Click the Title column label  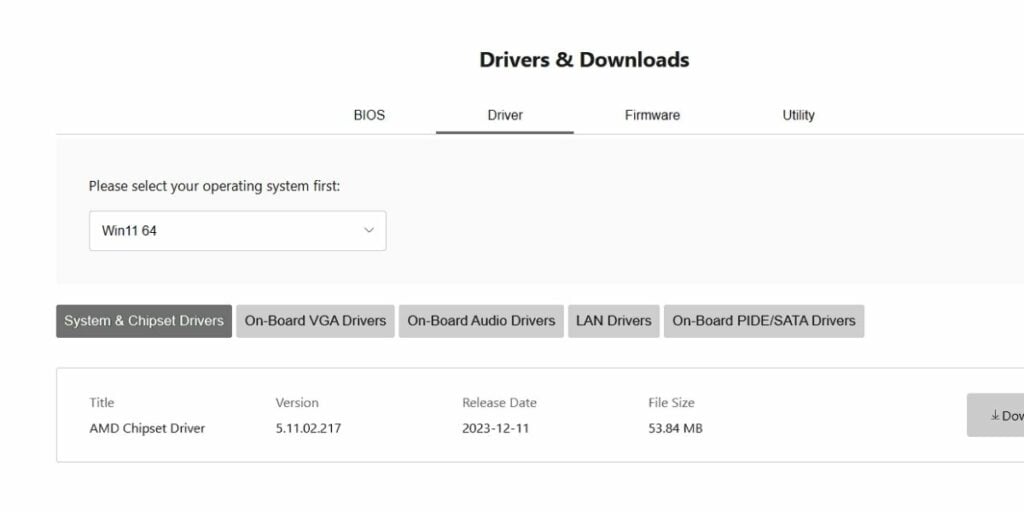click(102, 402)
